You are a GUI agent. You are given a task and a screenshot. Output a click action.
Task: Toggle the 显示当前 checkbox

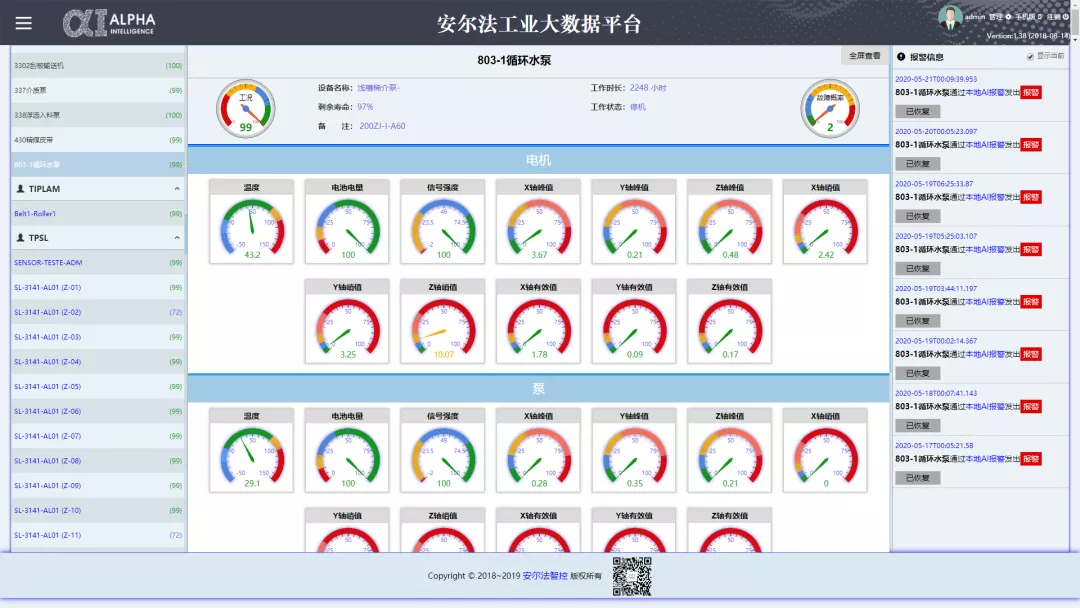click(1030, 57)
